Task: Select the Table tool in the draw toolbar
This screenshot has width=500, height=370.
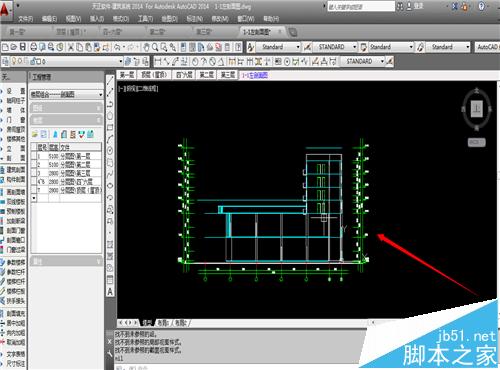Action: click(x=110, y=280)
